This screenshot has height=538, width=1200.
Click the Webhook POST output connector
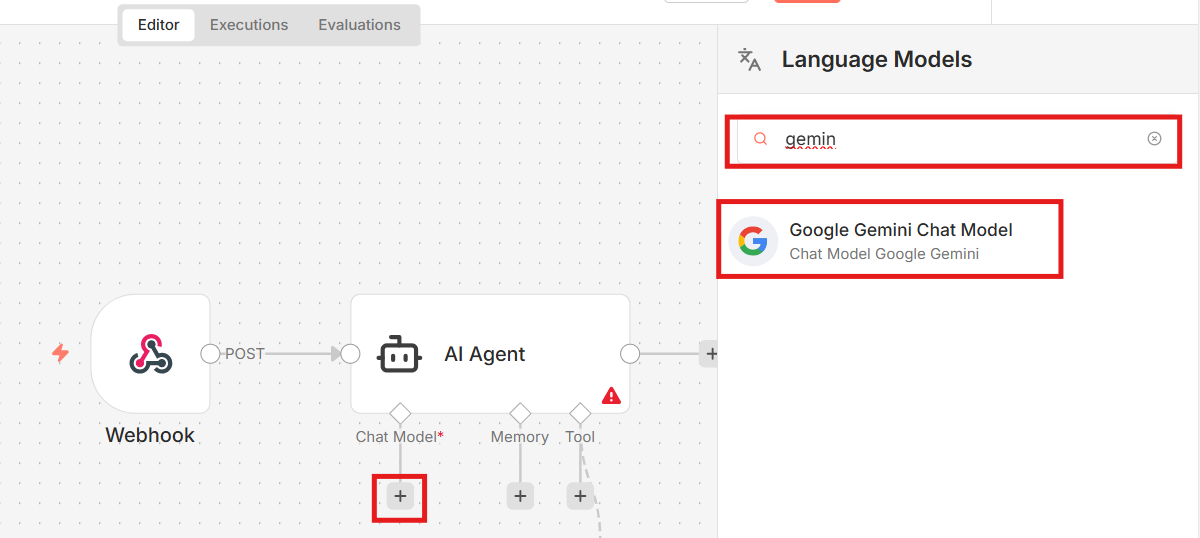pos(210,354)
